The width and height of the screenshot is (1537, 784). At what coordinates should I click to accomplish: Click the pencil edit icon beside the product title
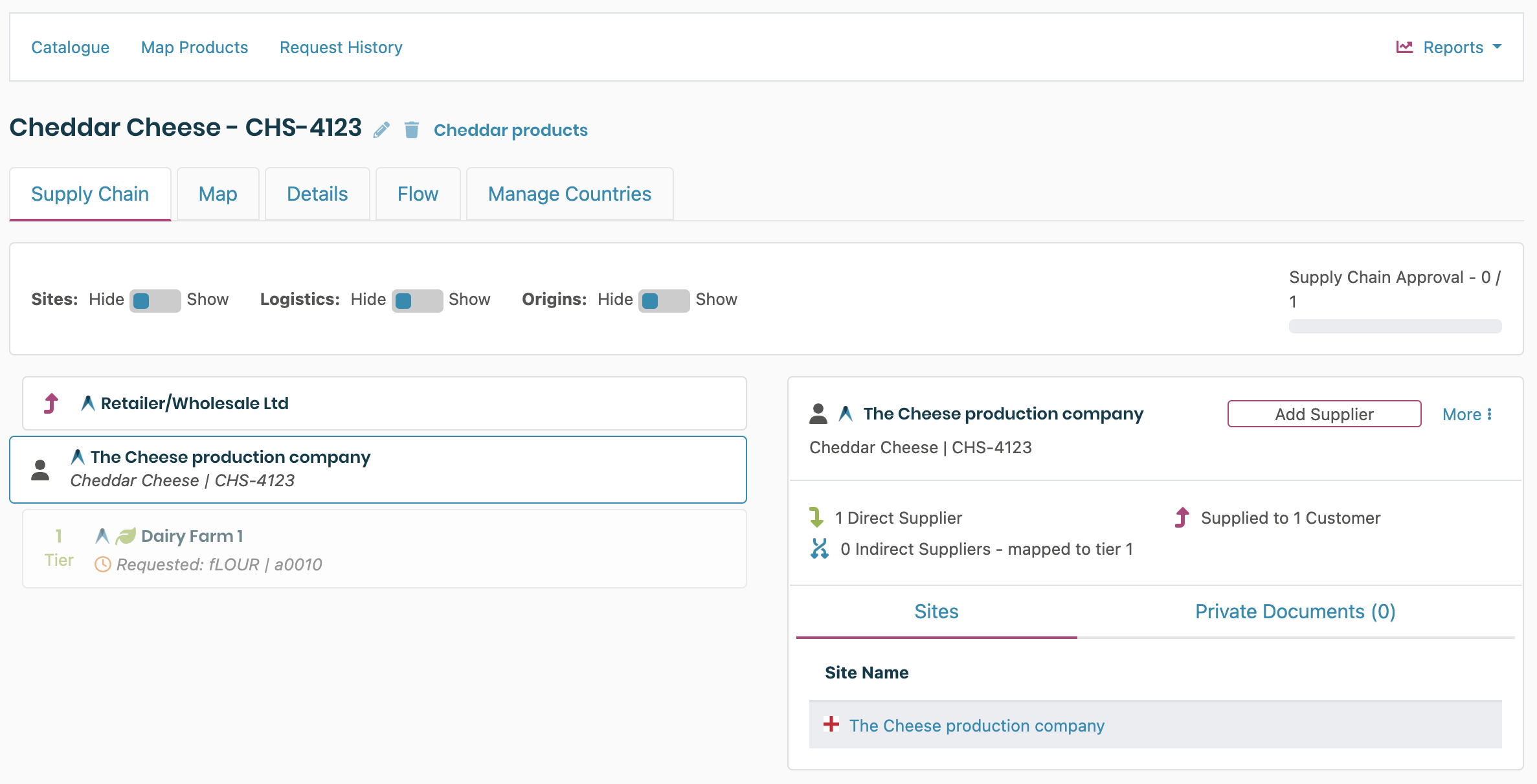pyautogui.click(x=381, y=130)
